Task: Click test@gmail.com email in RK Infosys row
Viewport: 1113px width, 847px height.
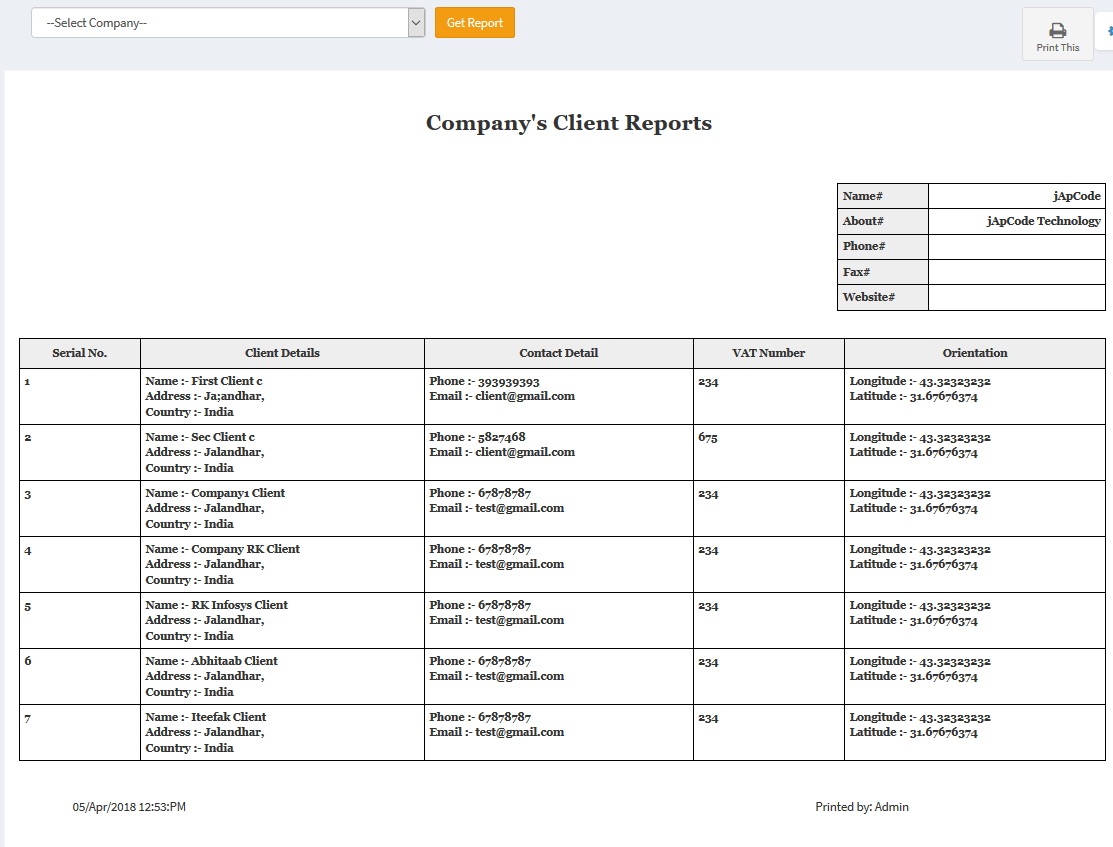Action: (x=520, y=620)
